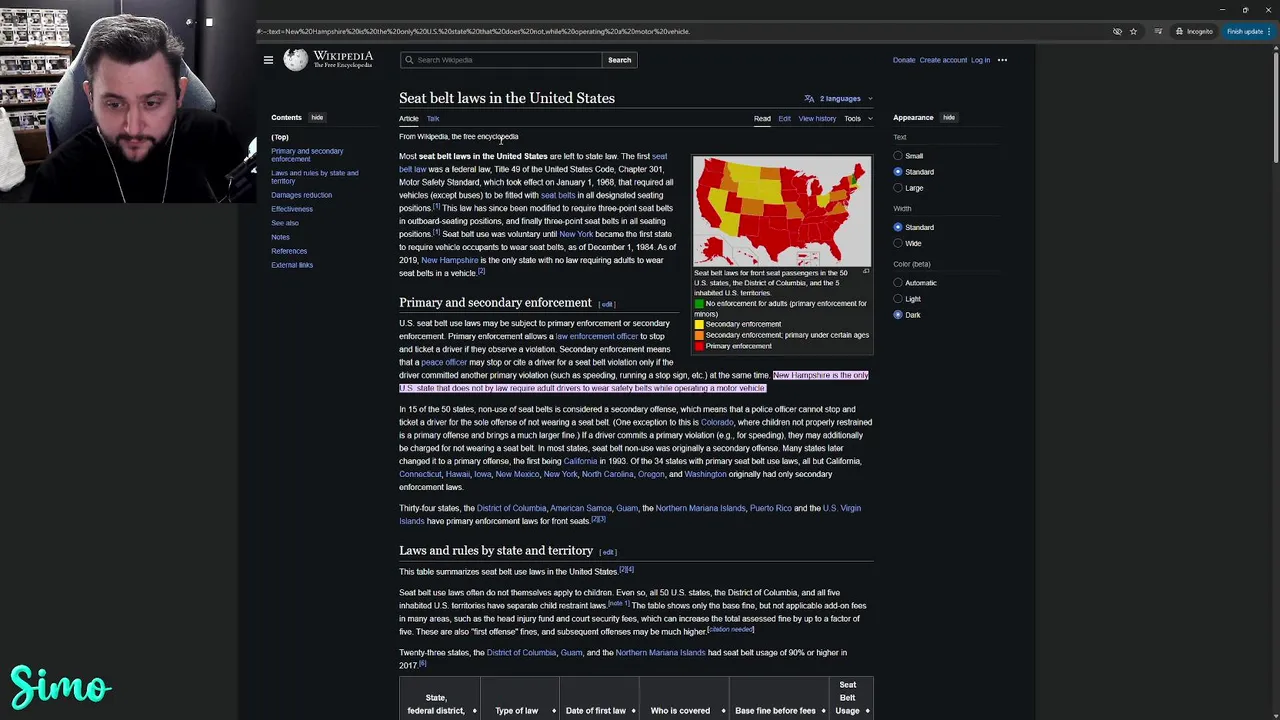Screen dimensions: 1280x720
Task: Go to (Top) in contents
Action: point(280,137)
